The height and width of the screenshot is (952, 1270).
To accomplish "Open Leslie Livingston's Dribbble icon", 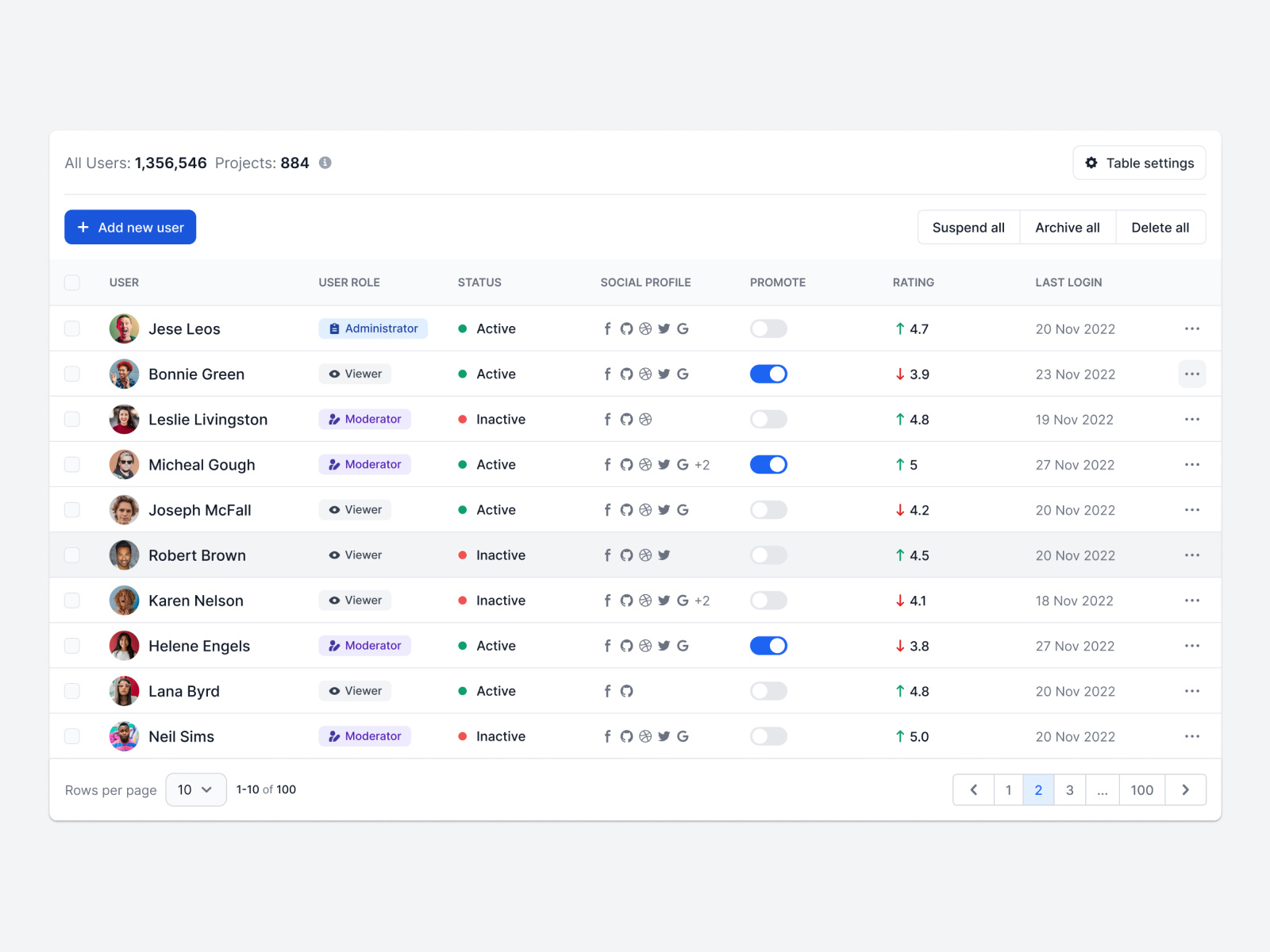I will click(645, 419).
